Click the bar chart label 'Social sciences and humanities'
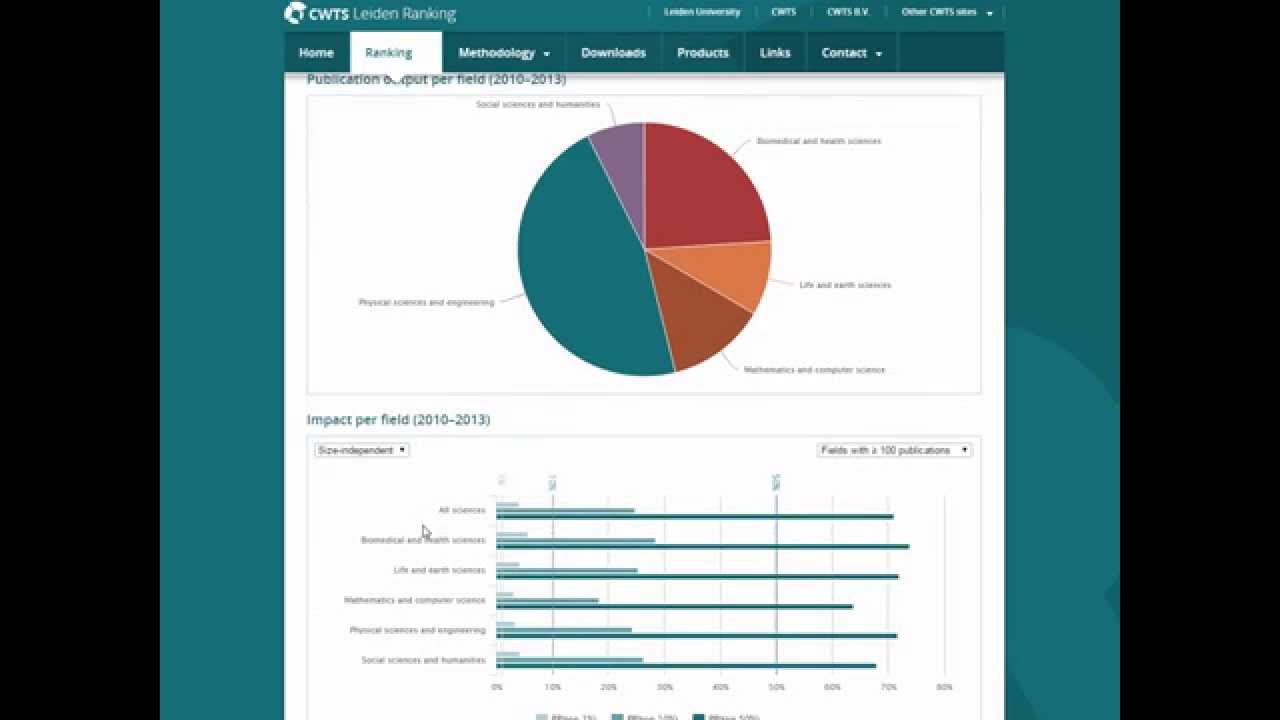1280x720 pixels. point(424,660)
